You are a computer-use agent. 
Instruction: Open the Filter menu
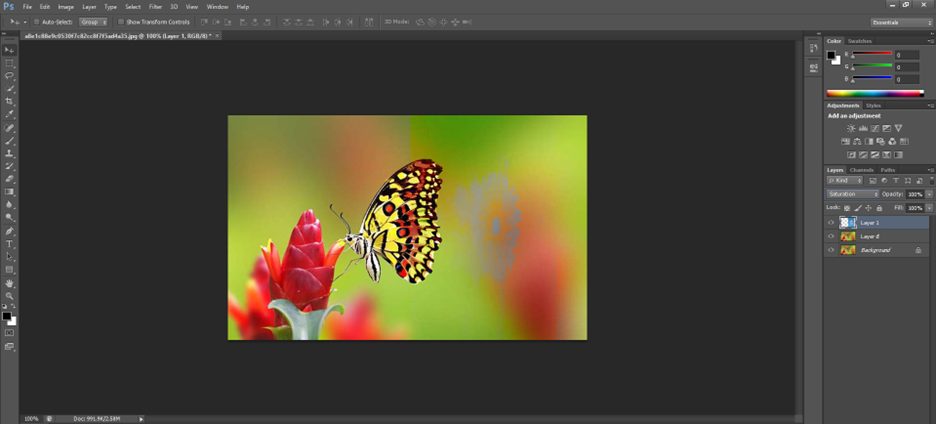pyautogui.click(x=155, y=7)
